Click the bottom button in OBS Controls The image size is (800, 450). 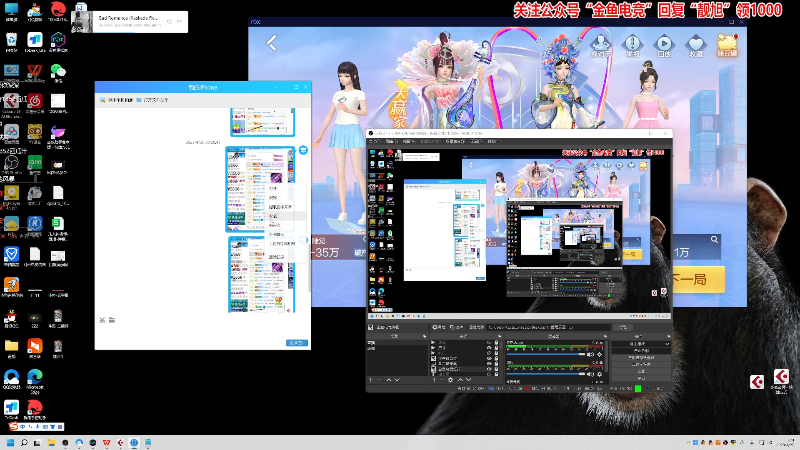pyautogui.click(x=641, y=378)
